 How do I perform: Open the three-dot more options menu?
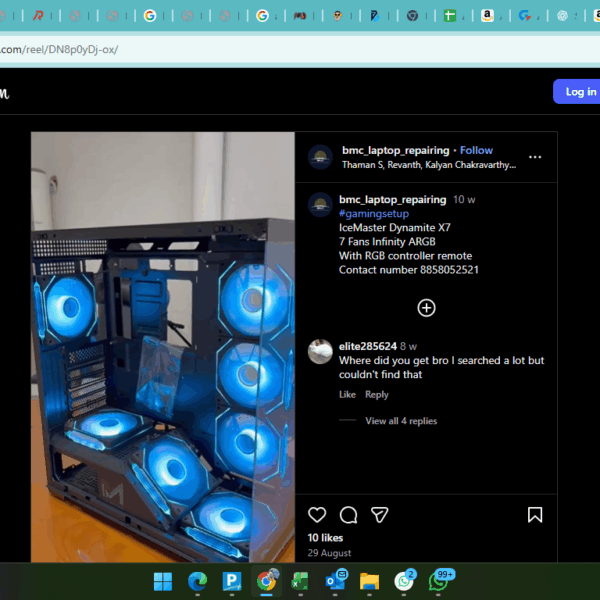tap(535, 157)
